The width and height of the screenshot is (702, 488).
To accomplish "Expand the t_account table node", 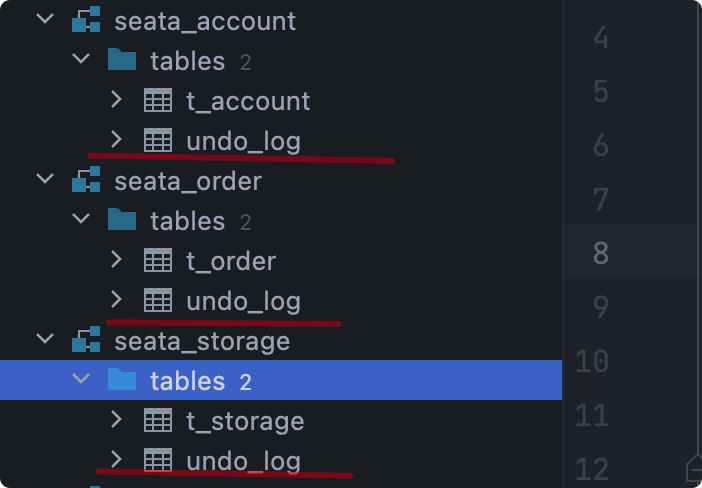I will 116,101.
